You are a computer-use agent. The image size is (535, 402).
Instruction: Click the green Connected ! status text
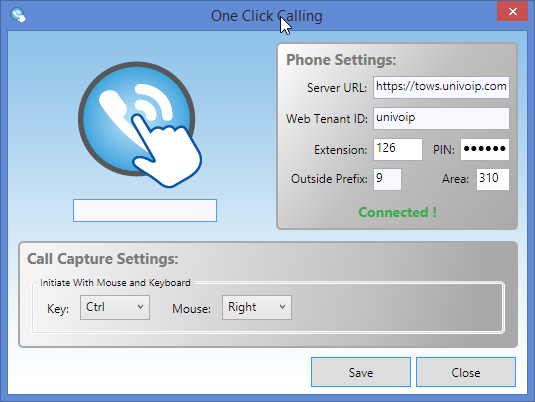click(397, 212)
